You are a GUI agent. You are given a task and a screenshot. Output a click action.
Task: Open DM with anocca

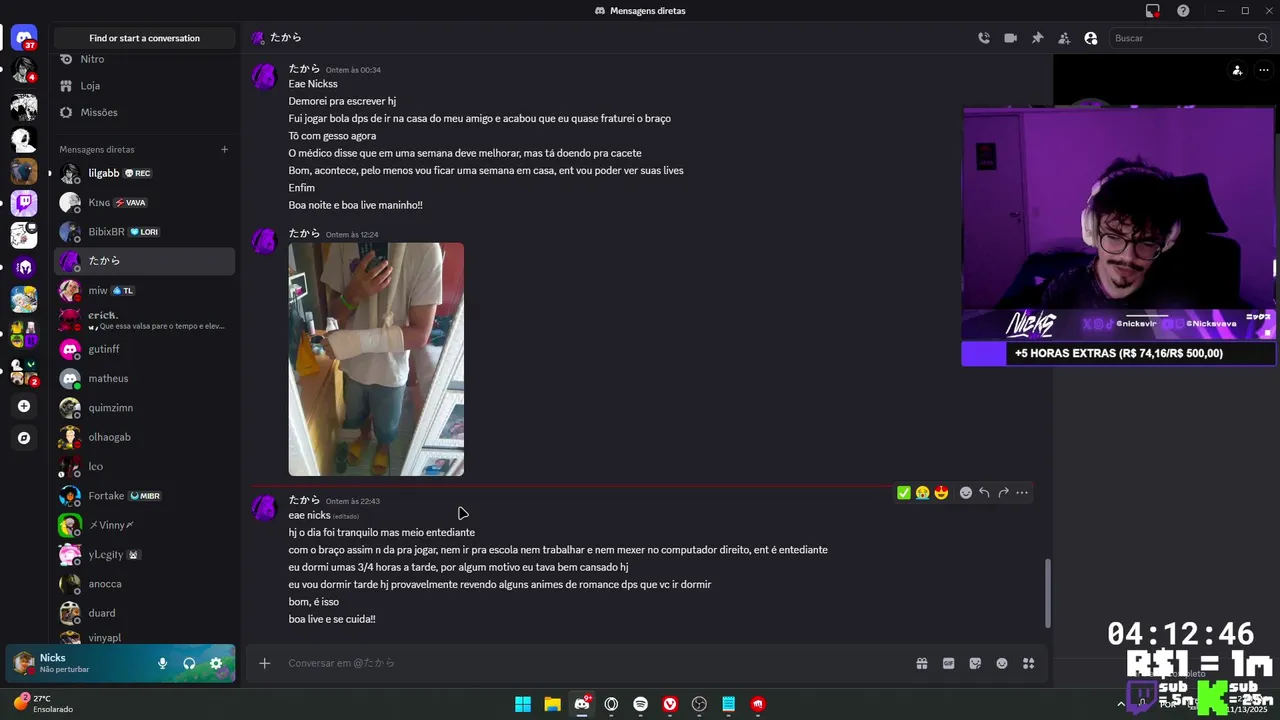[145, 584]
